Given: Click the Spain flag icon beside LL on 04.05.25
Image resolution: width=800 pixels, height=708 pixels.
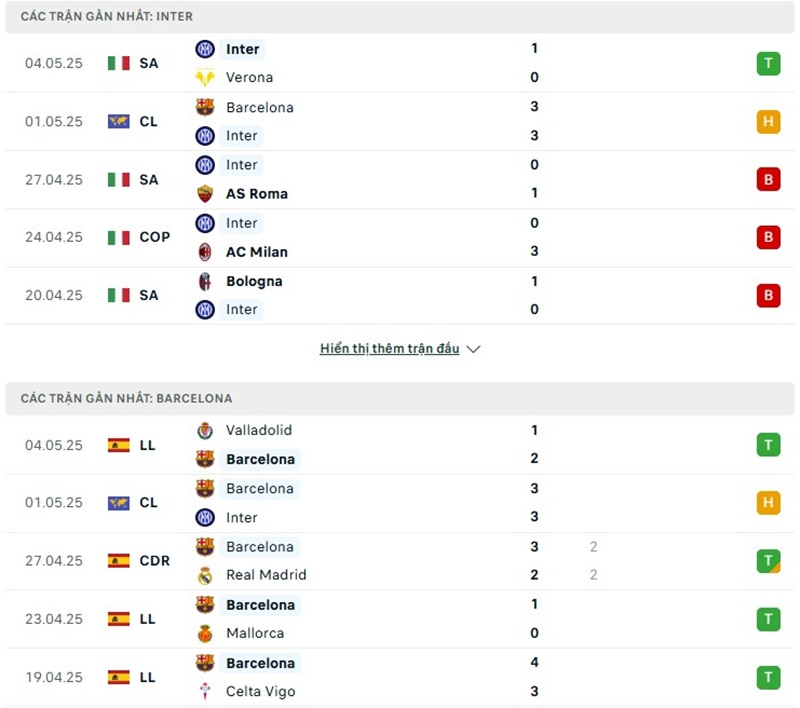Looking at the screenshot, I should coord(120,446).
